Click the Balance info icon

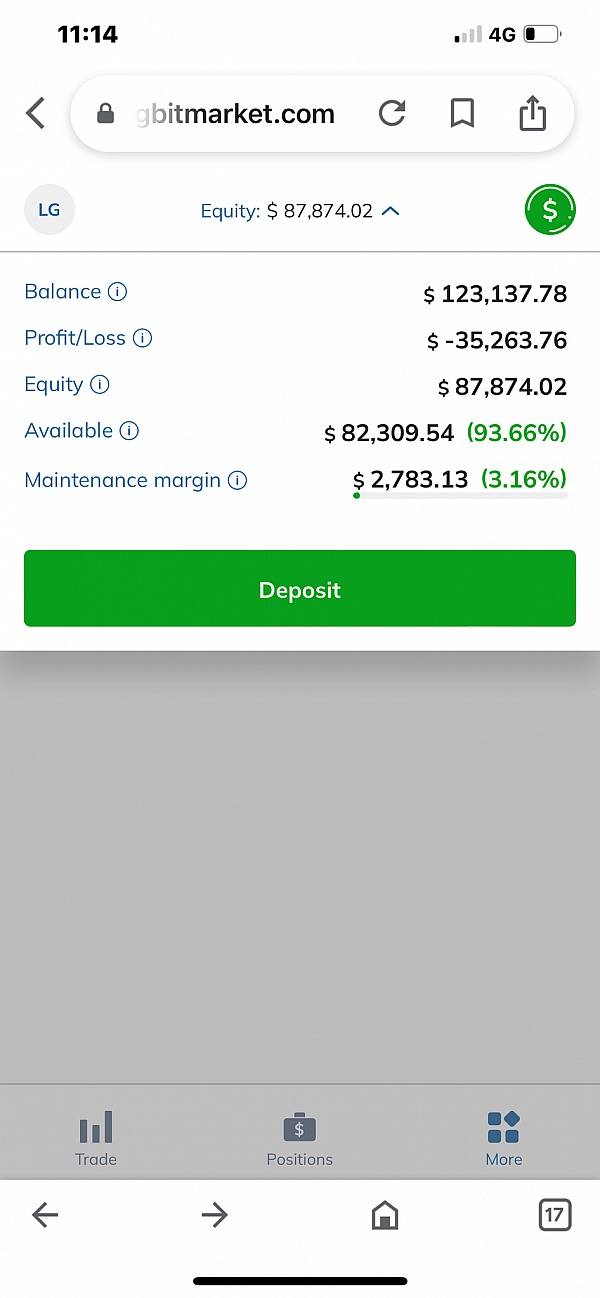(117, 292)
